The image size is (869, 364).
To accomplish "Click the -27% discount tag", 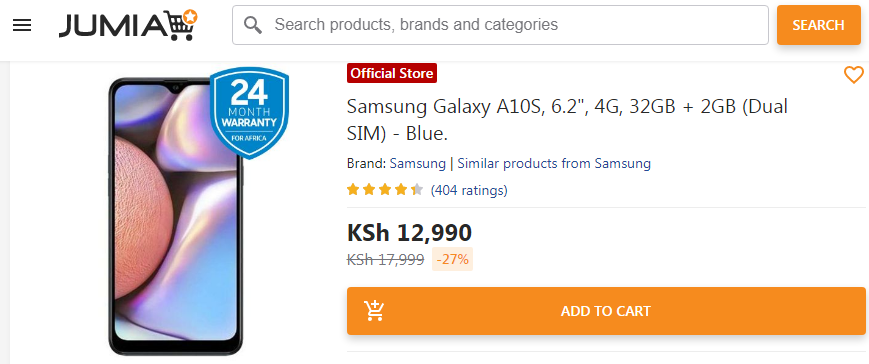I will (453, 259).
